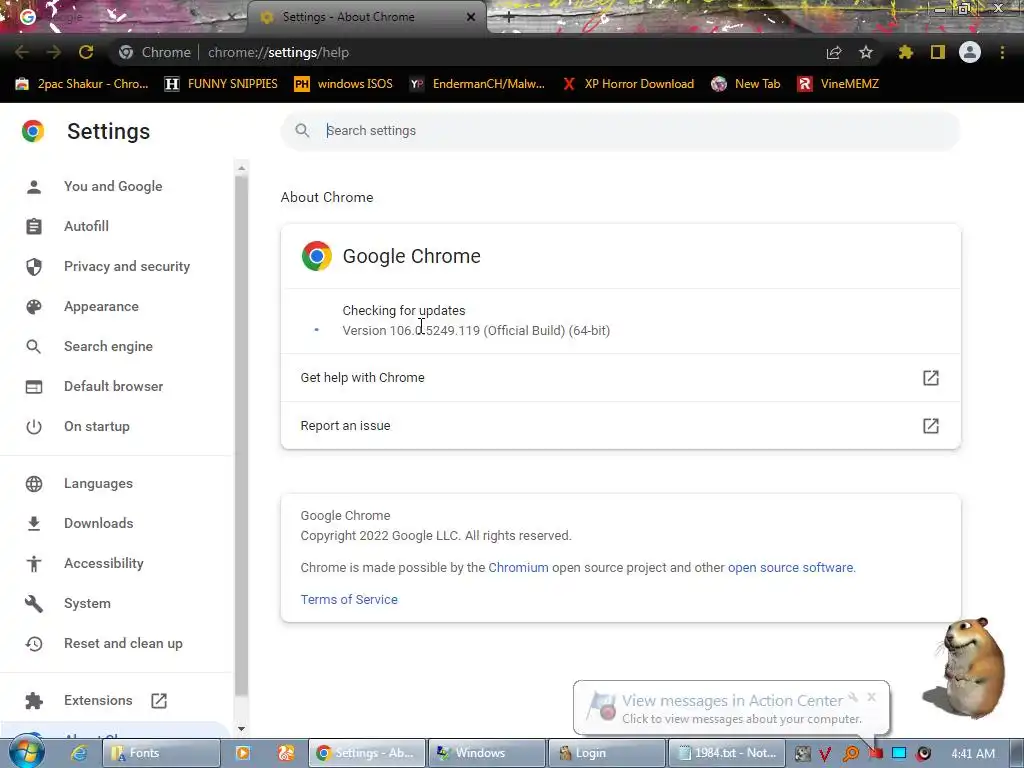Close the Action Center notification balloon
The width and height of the screenshot is (1024, 768).
click(x=871, y=697)
